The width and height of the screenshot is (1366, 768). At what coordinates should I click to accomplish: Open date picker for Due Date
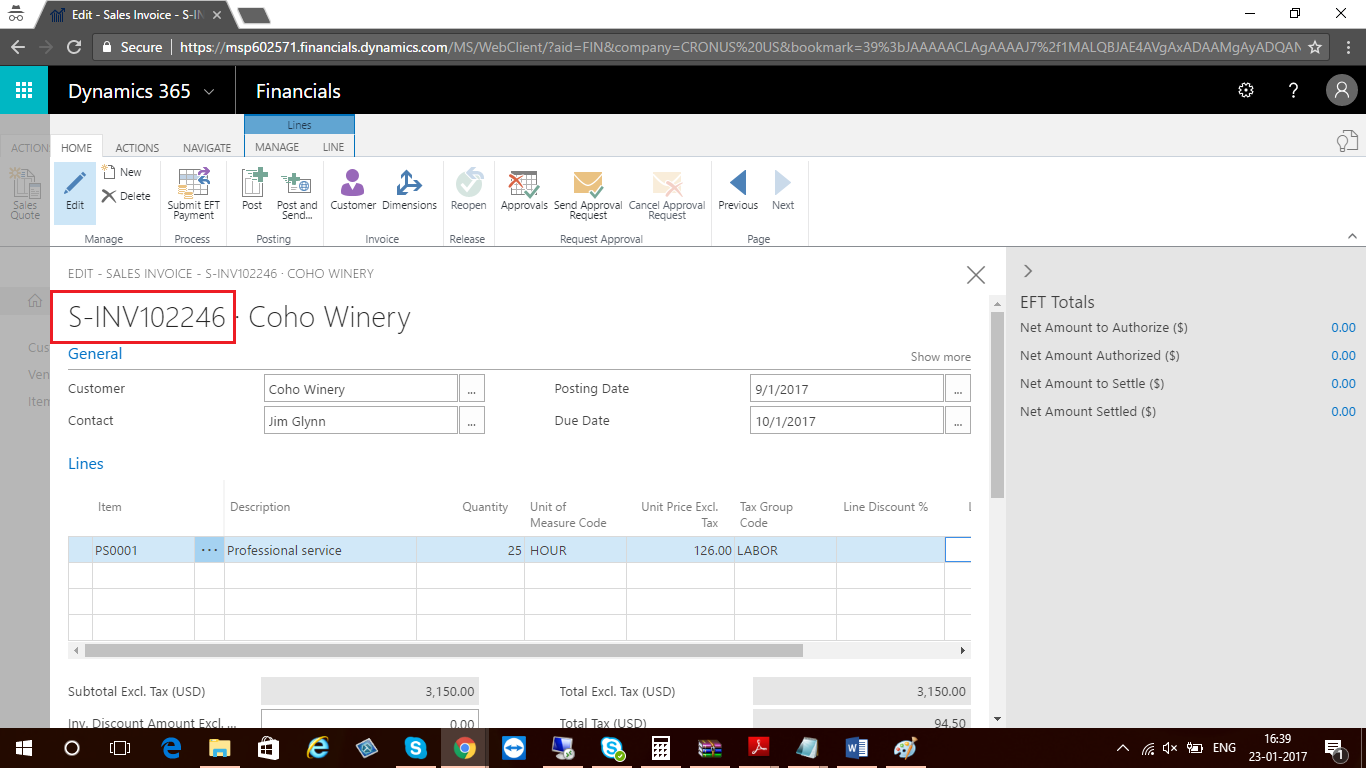coord(957,421)
